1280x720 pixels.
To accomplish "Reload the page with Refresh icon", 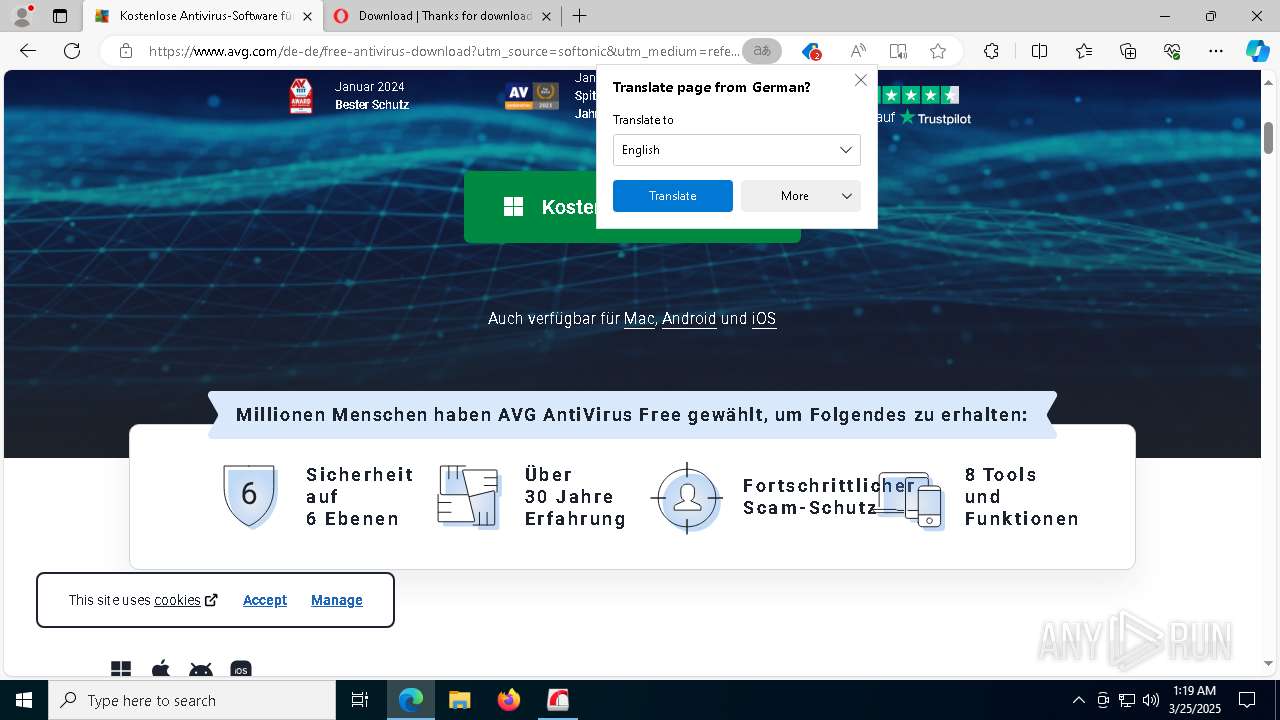I will point(72,51).
